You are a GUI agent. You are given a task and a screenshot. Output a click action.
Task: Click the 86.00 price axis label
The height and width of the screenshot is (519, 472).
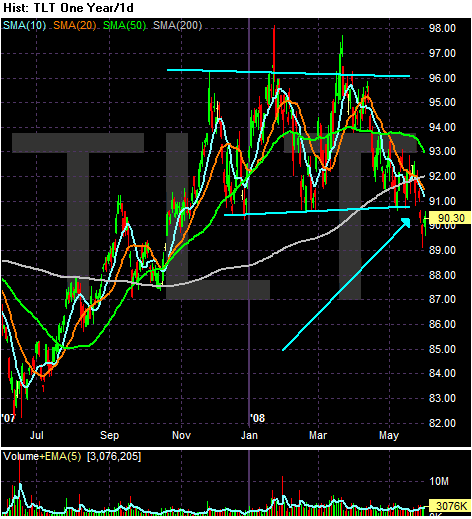pos(442,324)
